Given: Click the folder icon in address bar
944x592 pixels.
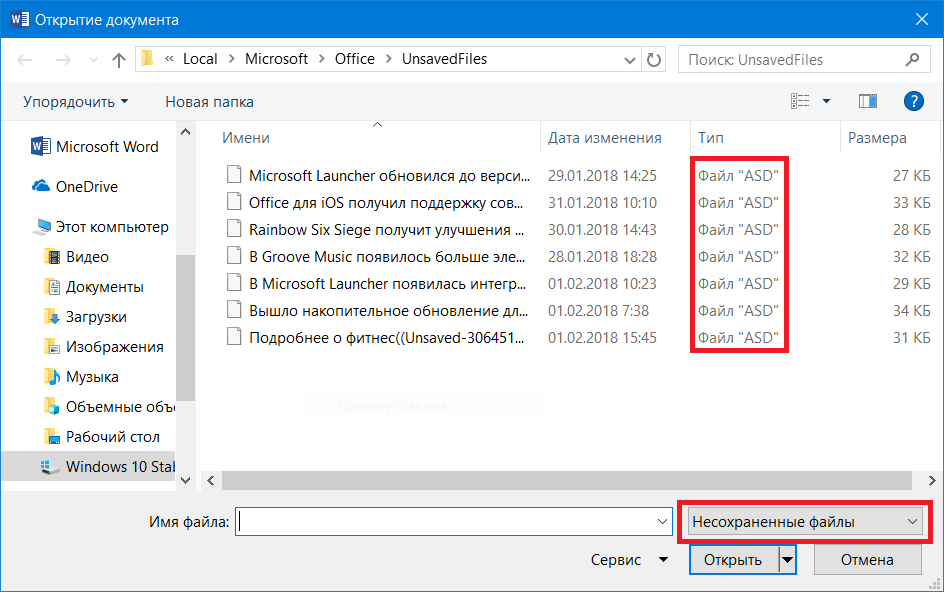Looking at the screenshot, I should pyautogui.click(x=148, y=59).
